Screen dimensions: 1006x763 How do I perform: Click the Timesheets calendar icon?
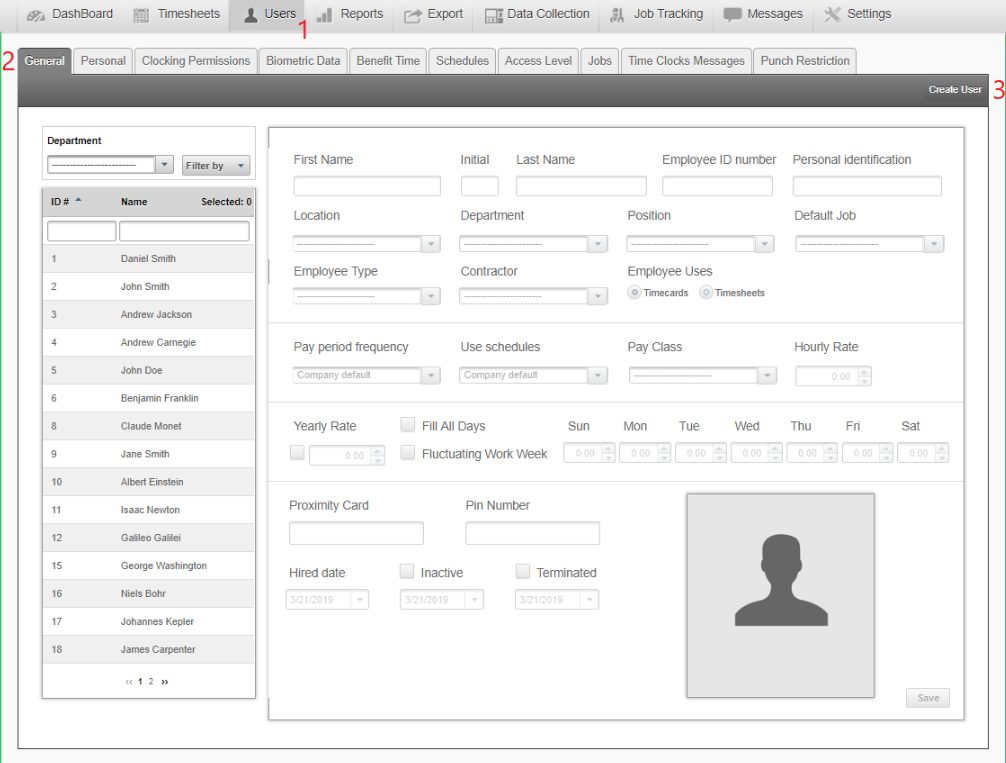tap(141, 15)
